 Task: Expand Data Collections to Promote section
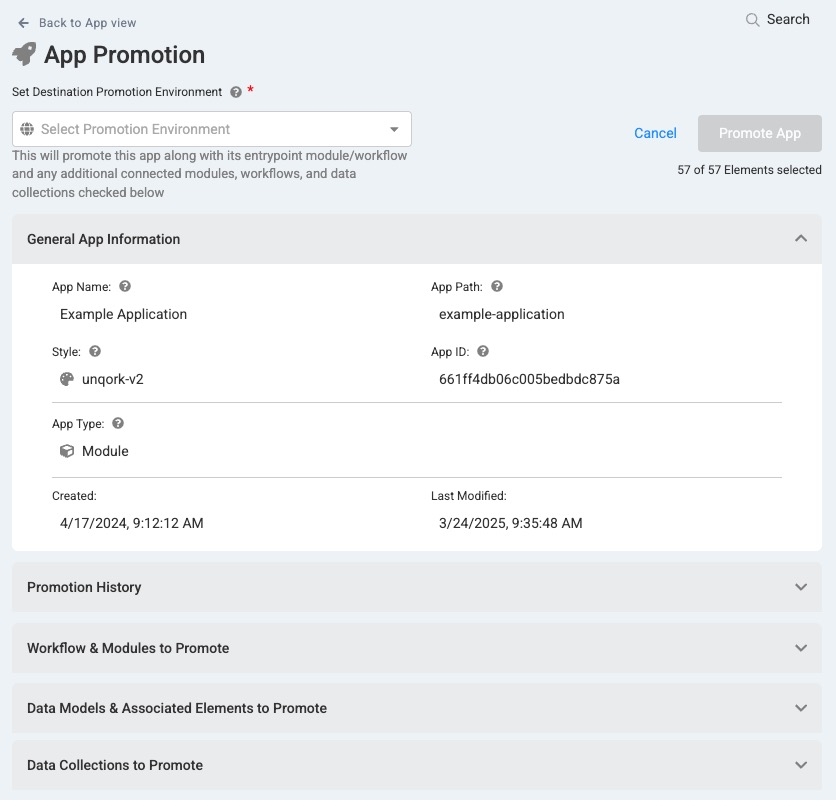(800, 765)
